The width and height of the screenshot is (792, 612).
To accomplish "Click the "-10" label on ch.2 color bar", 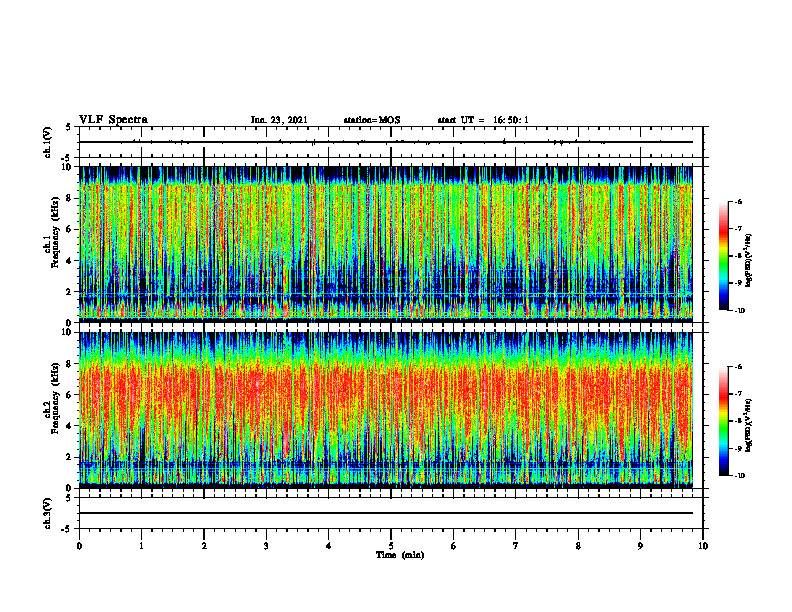I will tap(739, 476).
